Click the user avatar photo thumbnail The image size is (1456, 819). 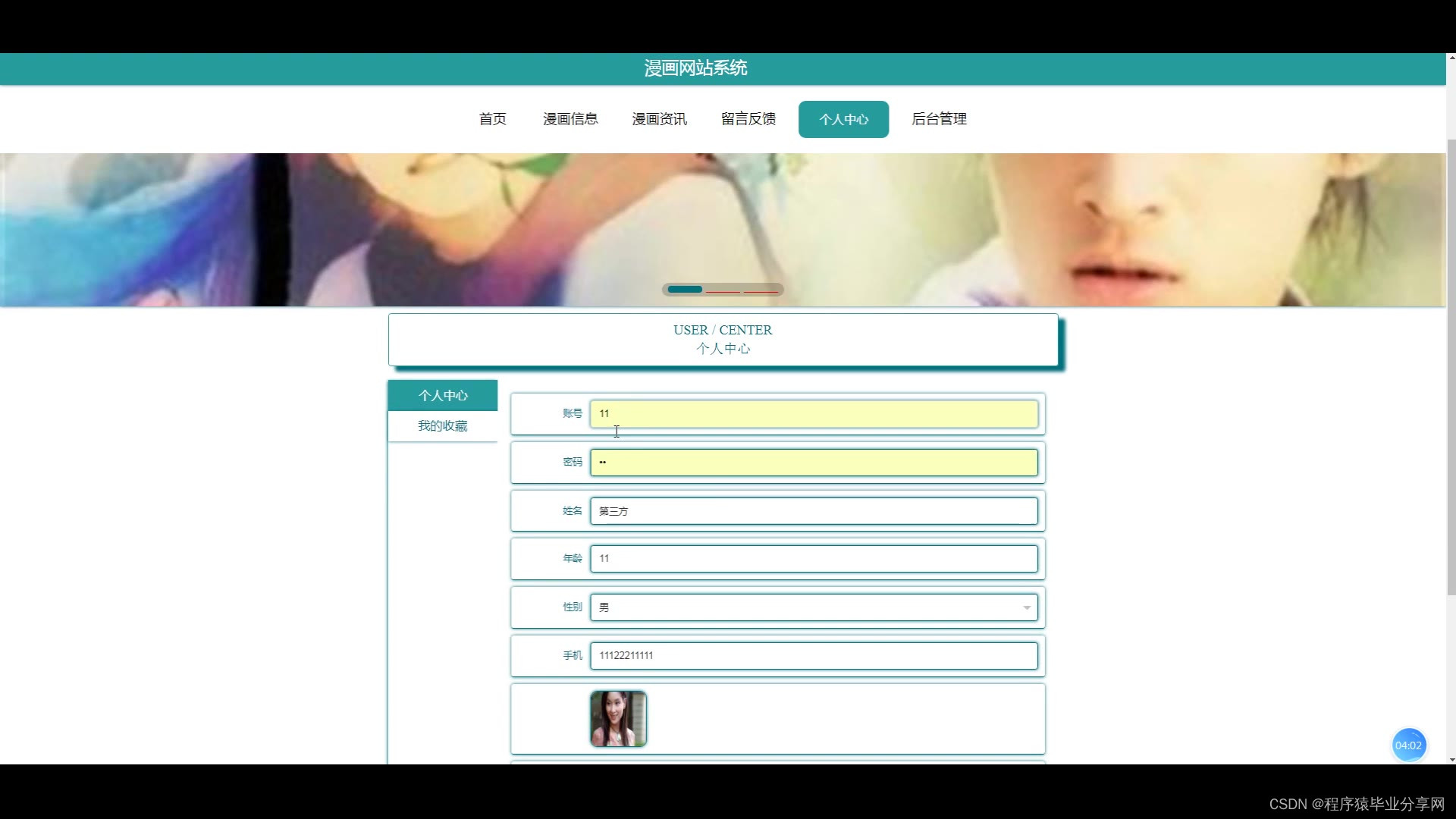pos(618,719)
